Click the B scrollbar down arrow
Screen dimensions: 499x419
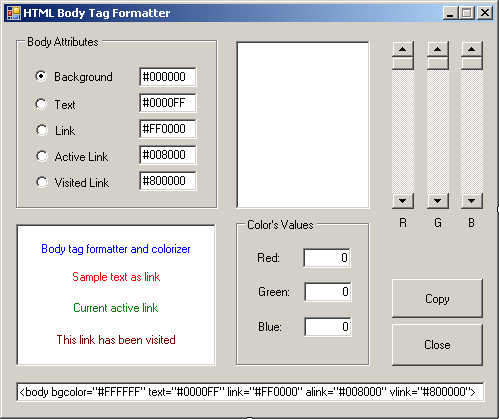(472, 201)
